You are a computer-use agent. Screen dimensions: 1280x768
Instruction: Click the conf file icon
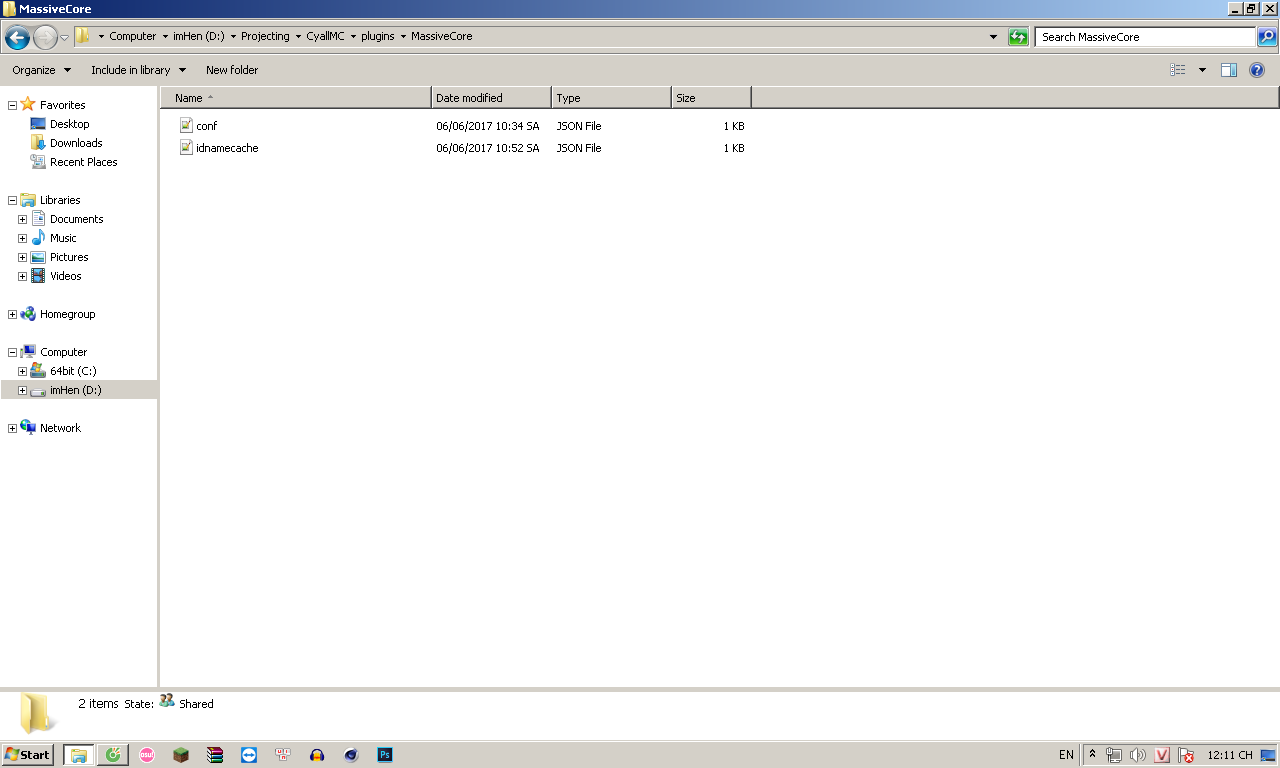point(186,125)
